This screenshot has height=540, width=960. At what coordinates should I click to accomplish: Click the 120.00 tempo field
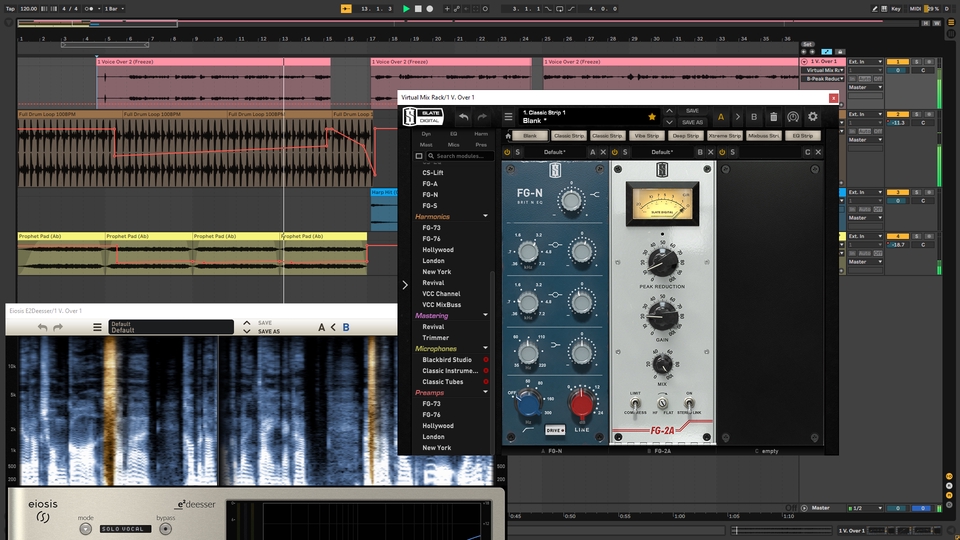point(28,9)
